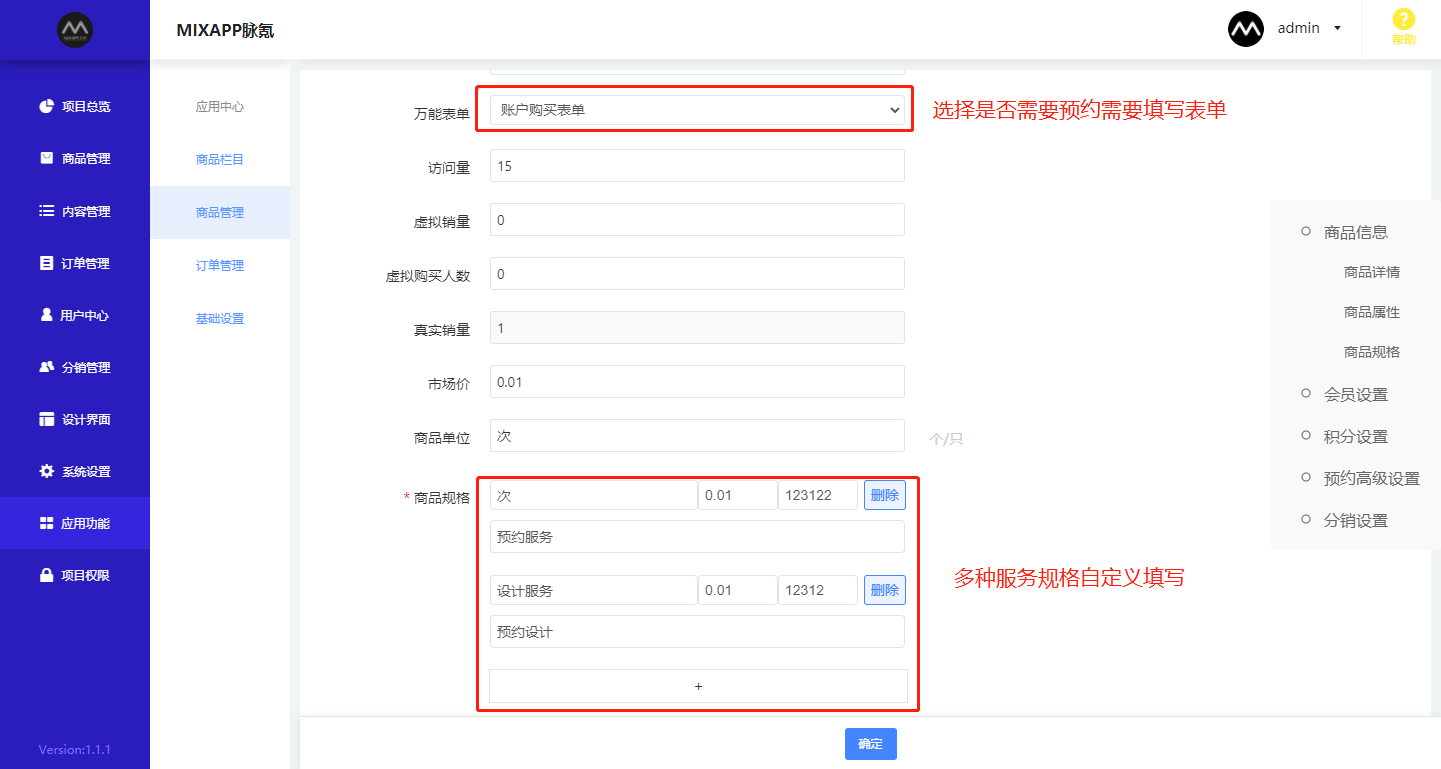
Task: Click the admin username text
Action: 1299,29
